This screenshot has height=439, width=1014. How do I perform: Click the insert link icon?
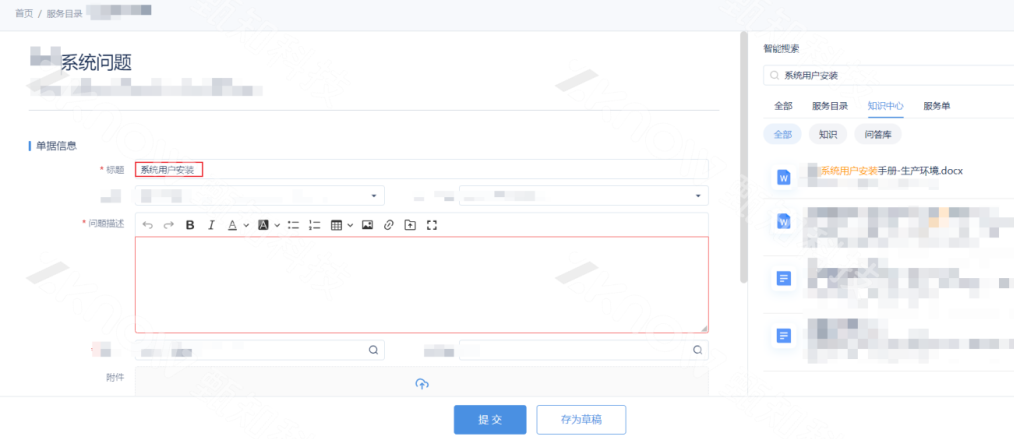click(x=389, y=225)
